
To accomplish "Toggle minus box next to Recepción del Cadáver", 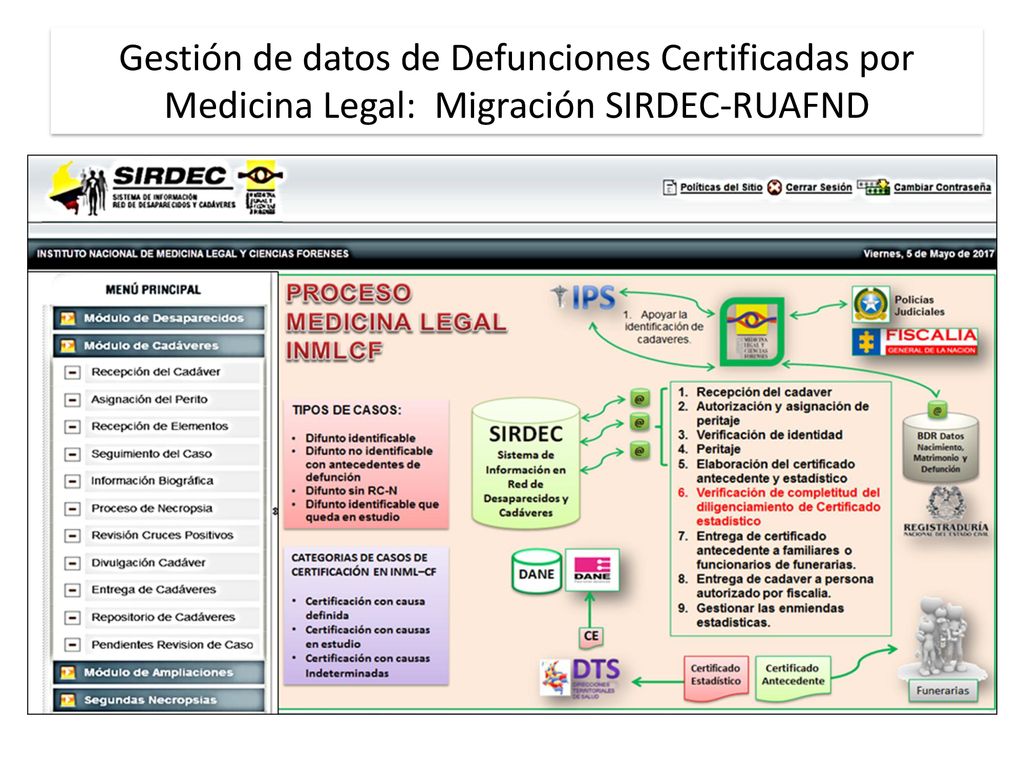I will 72,372.
